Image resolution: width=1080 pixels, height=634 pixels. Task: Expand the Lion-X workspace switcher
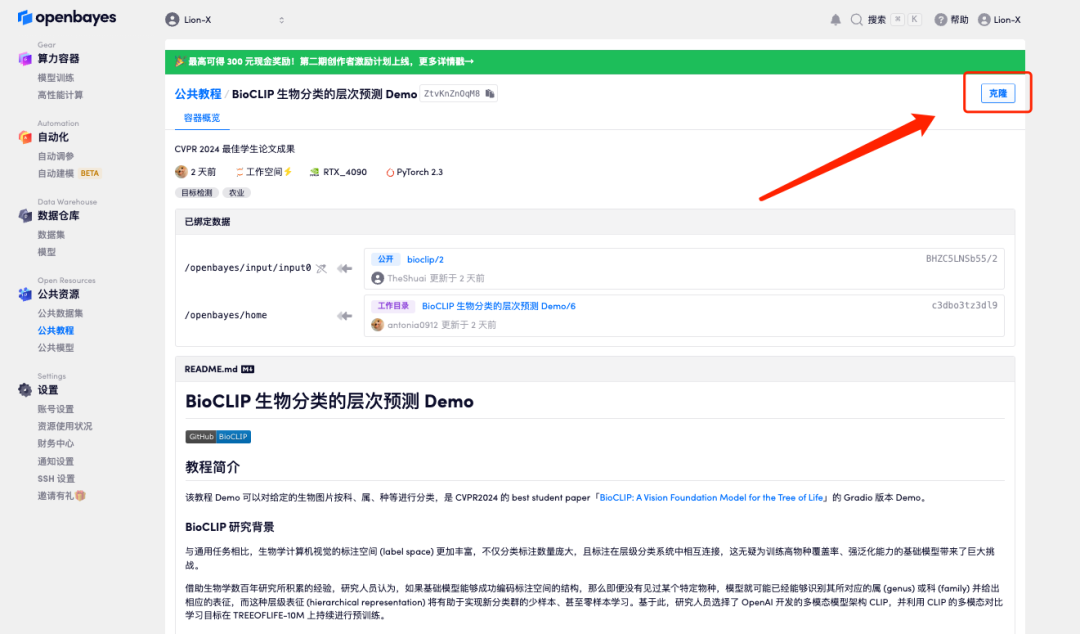click(x=281, y=20)
